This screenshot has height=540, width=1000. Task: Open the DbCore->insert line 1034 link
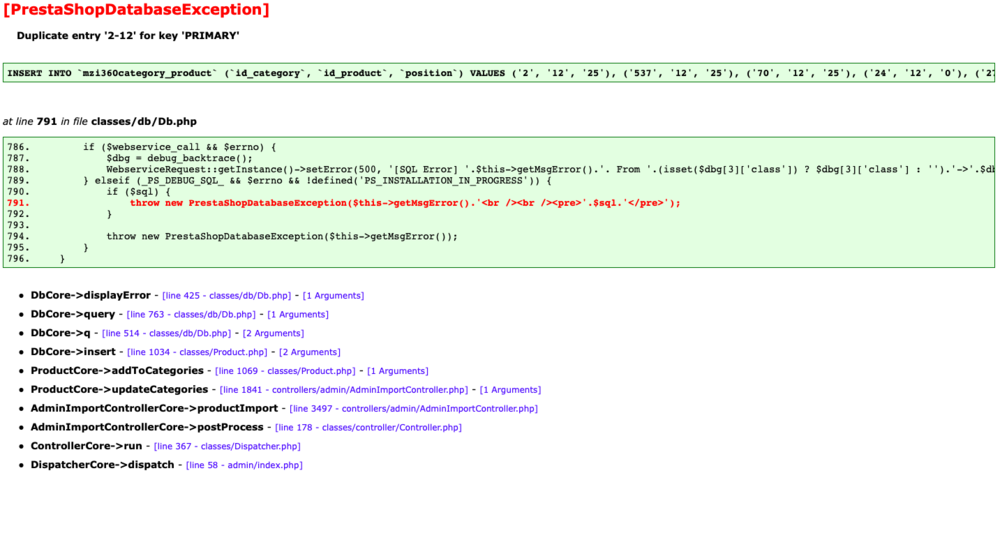tap(197, 352)
